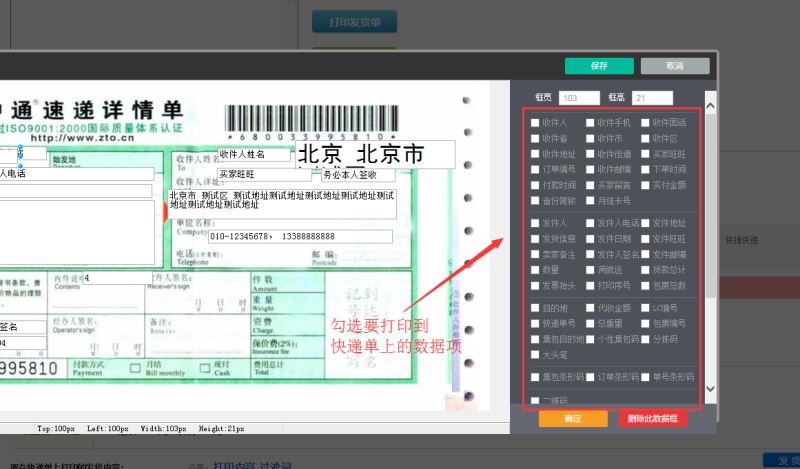Click the red 删除此数据框 button

[653, 418]
